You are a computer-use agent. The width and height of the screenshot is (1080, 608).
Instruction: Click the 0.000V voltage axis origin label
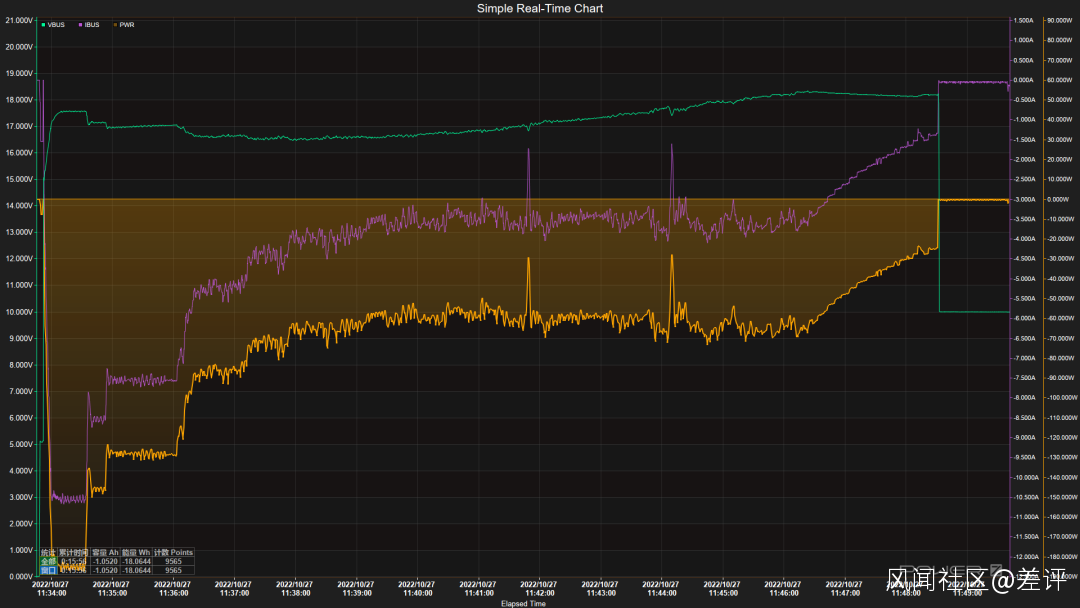[x=20, y=576]
